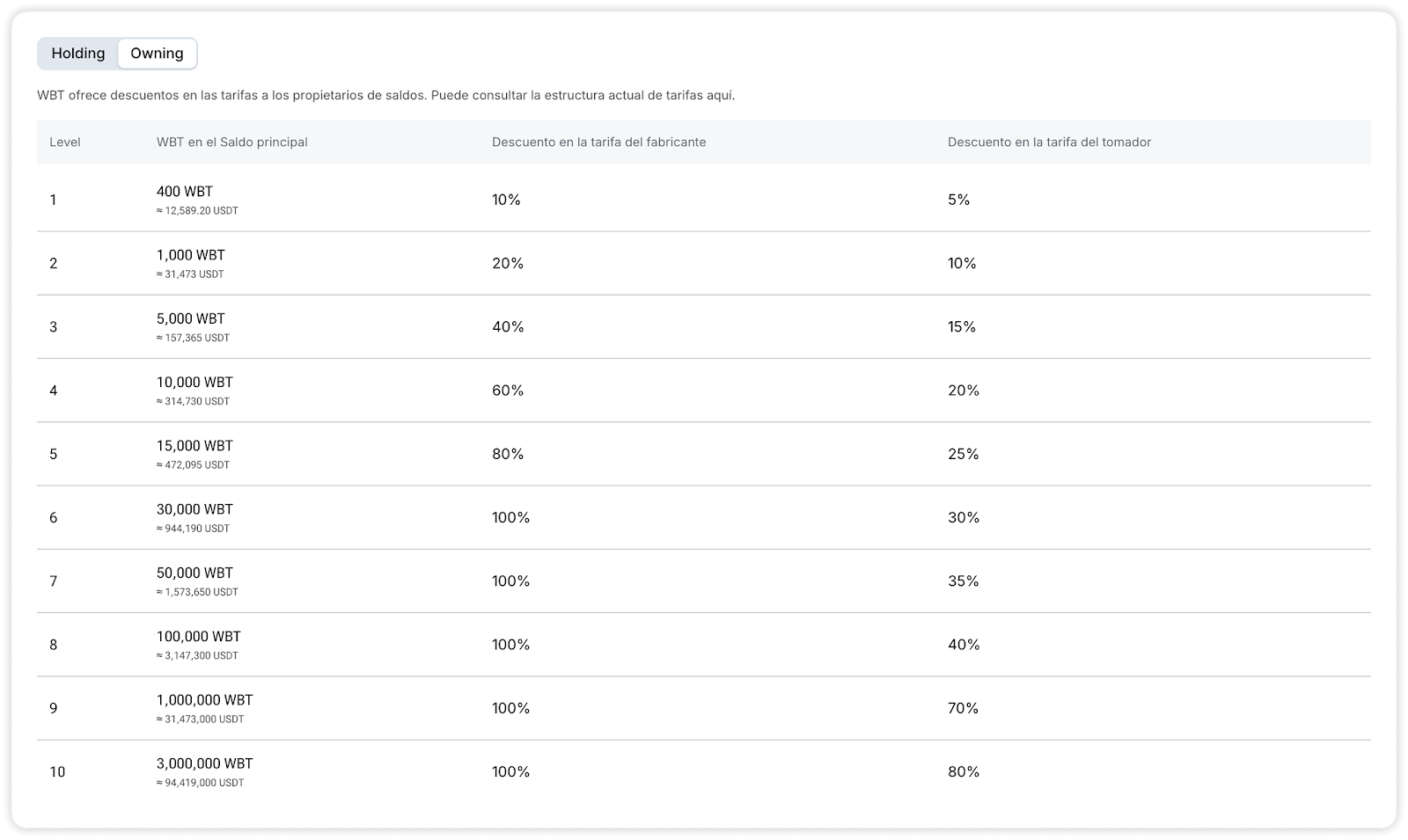Click the Level column header
1408x840 pixels.
(65, 142)
